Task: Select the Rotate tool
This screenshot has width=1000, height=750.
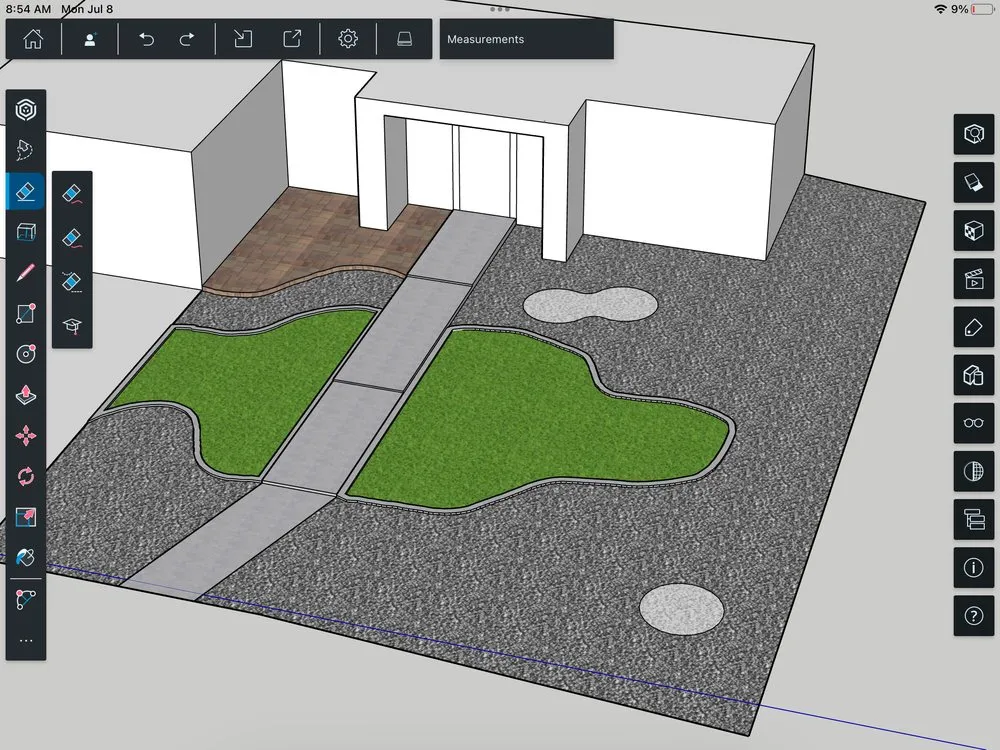Action: tap(26, 476)
